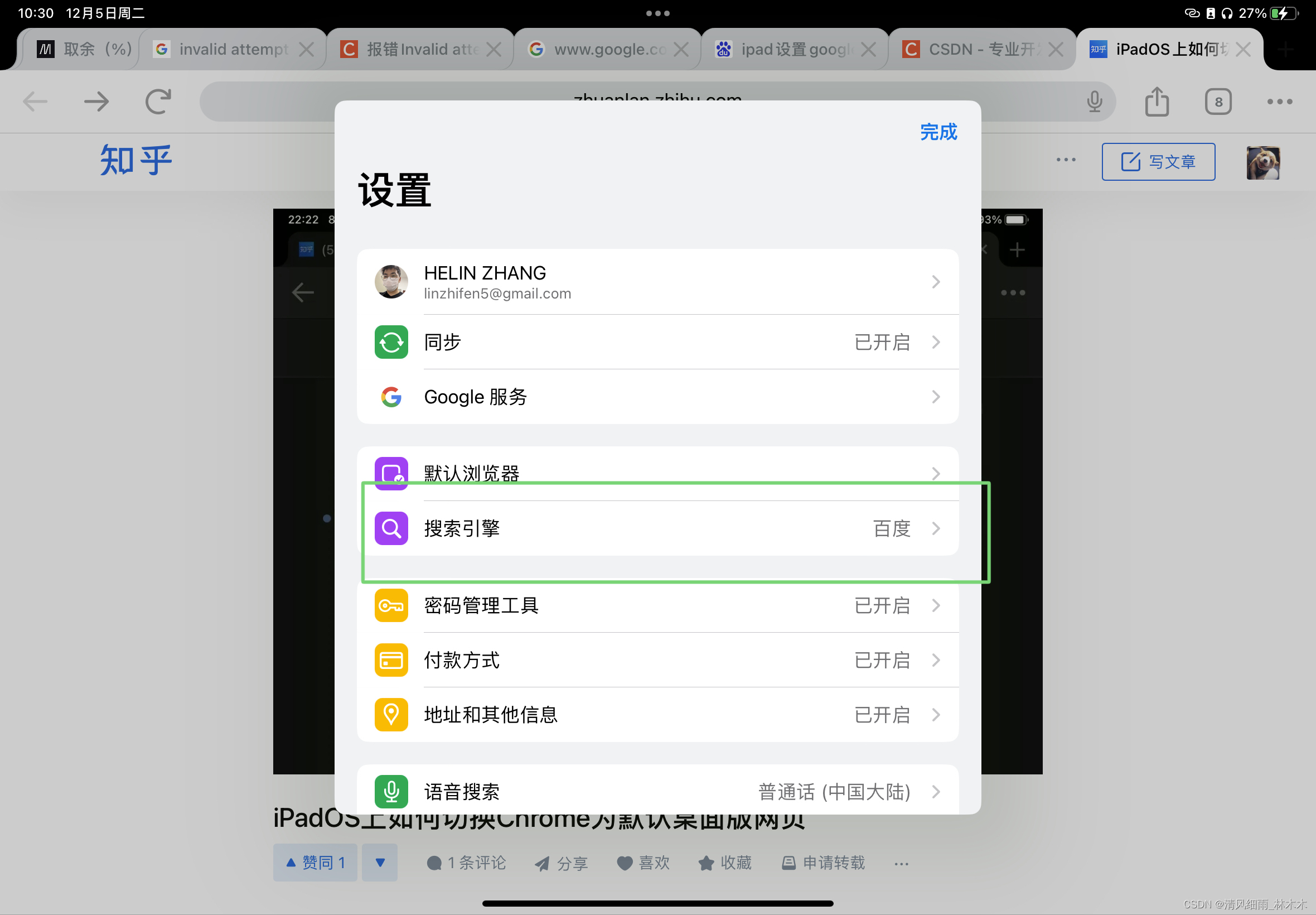The height and width of the screenshot is (915, 1316).
Task: Tap the 搜索引擎 magnifier icon
Action: [x=391, y=528]
